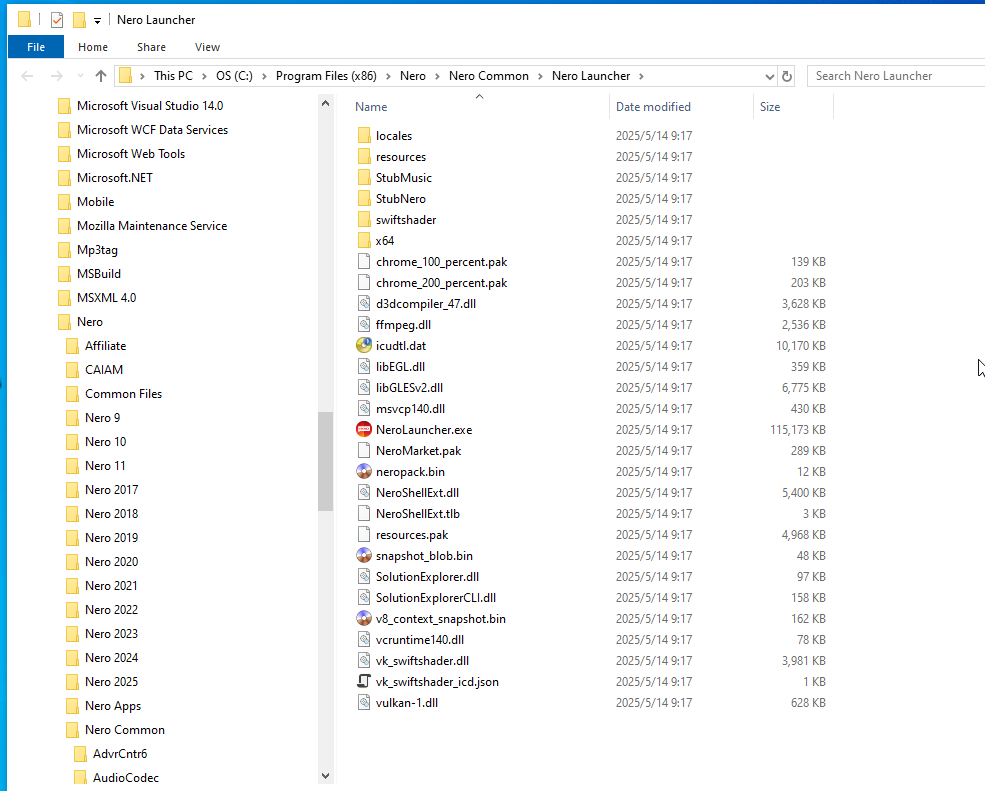The image size is (985, 791).
Task: Click the NeroShellExt.dll file icon
Action: (x=364, y=493)
